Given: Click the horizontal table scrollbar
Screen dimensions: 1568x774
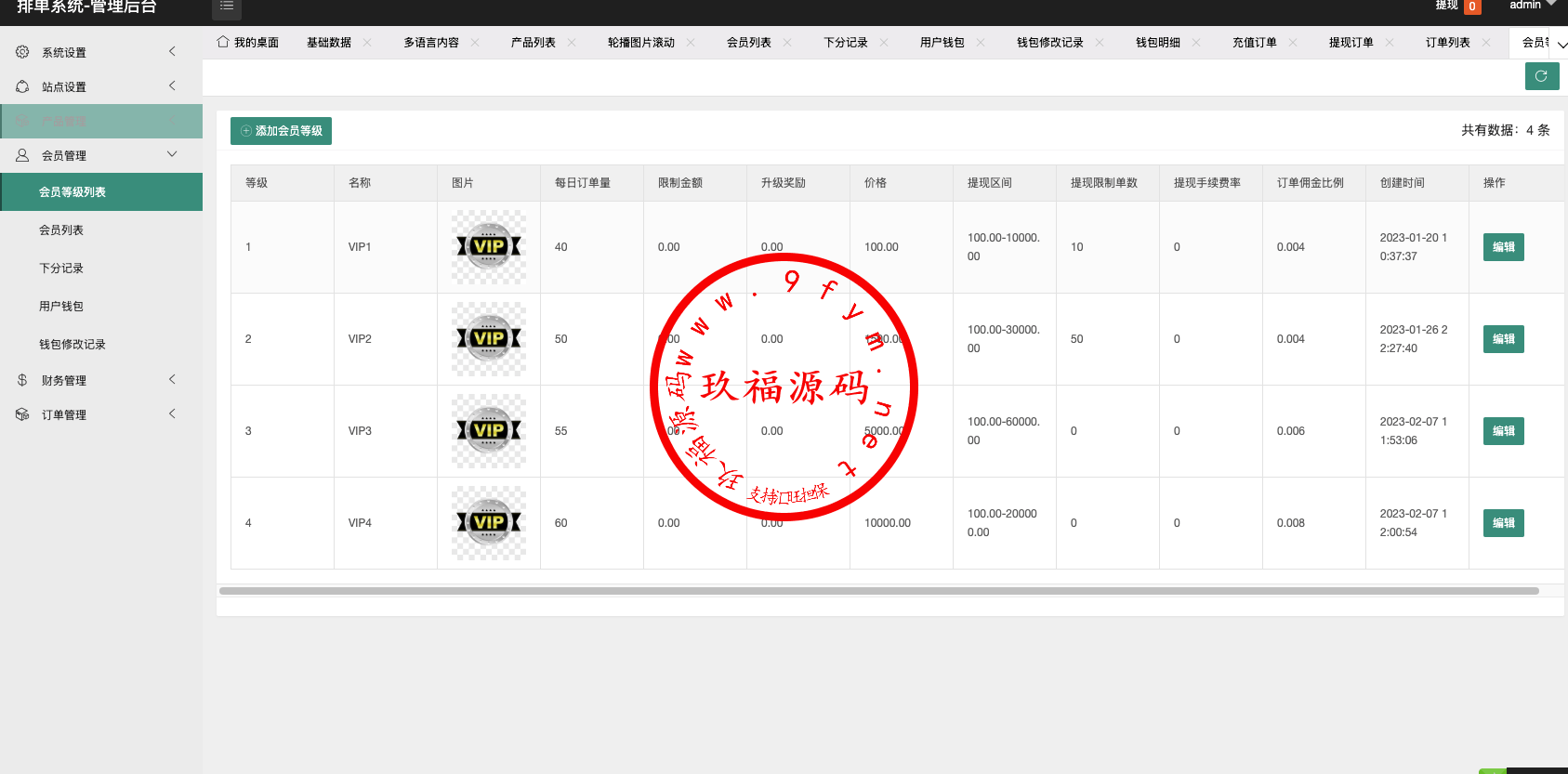Looking at the screenshot, I should pos(878,591).
